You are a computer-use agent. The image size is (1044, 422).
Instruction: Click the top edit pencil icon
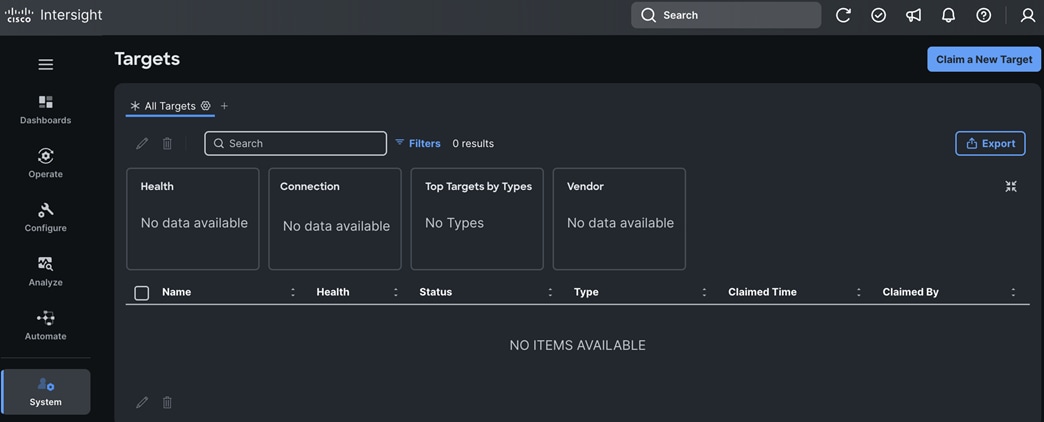[142, 143]
